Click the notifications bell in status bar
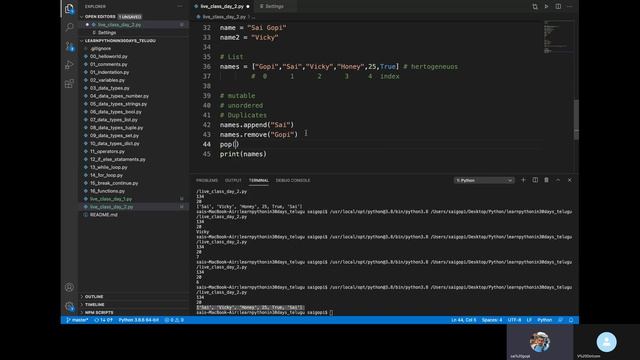 click(571, 320)
